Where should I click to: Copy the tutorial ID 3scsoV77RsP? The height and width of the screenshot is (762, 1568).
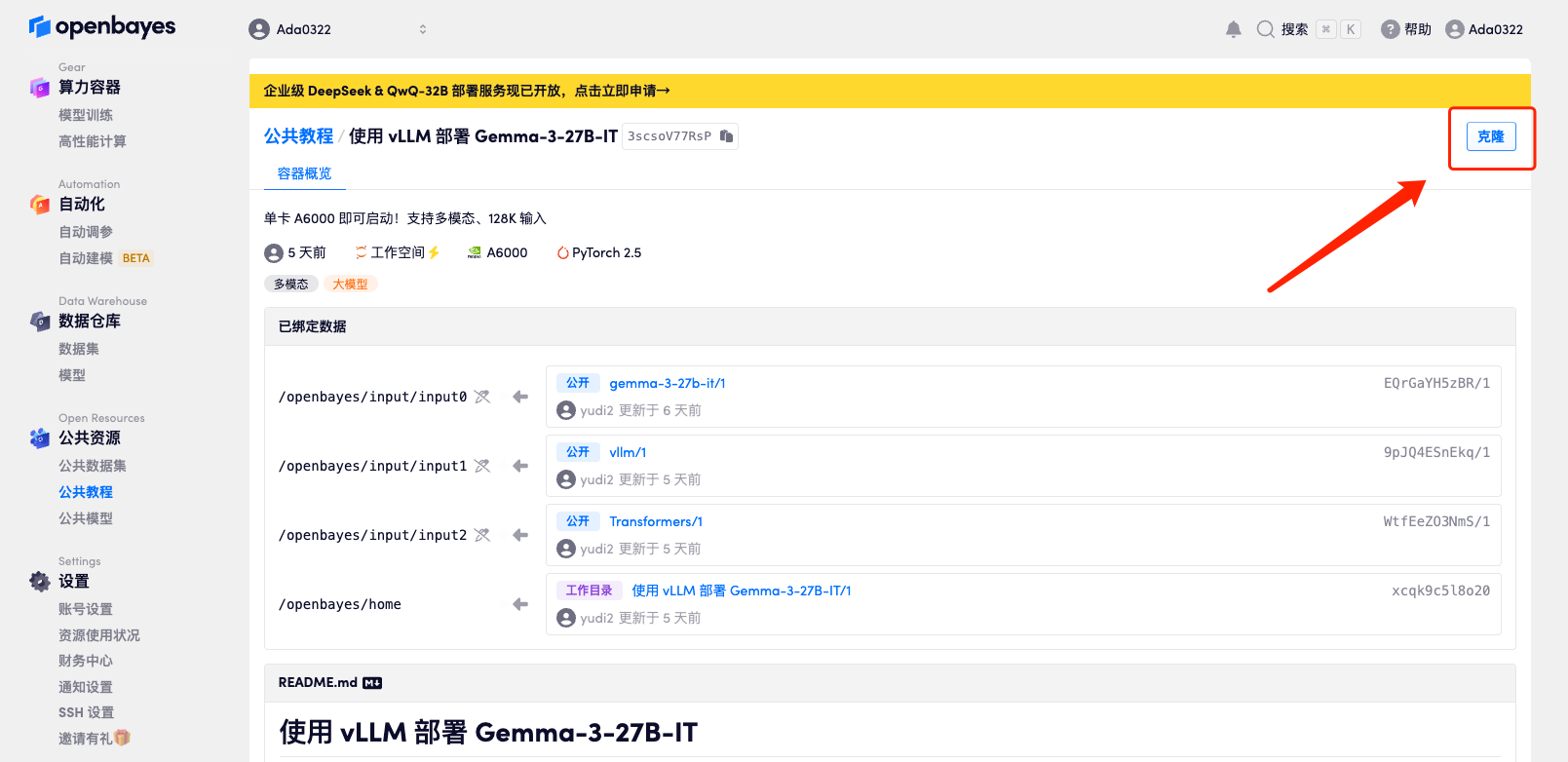pyautogui.click(x=727, y=136)
